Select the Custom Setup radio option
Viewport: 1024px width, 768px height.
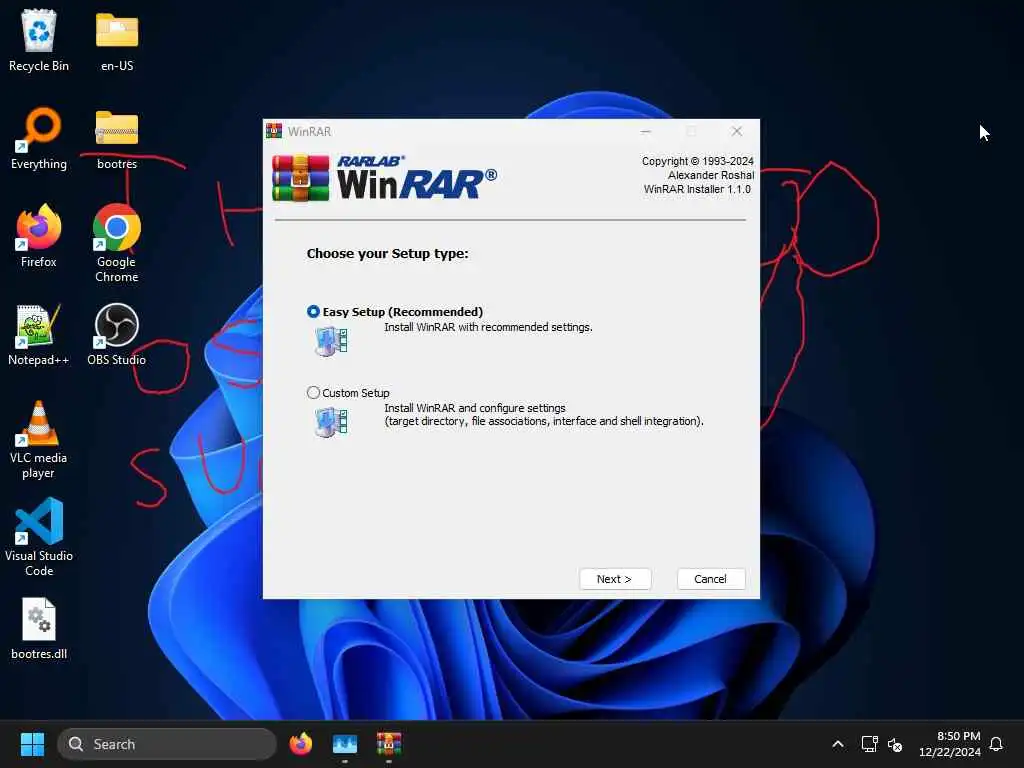313,392
